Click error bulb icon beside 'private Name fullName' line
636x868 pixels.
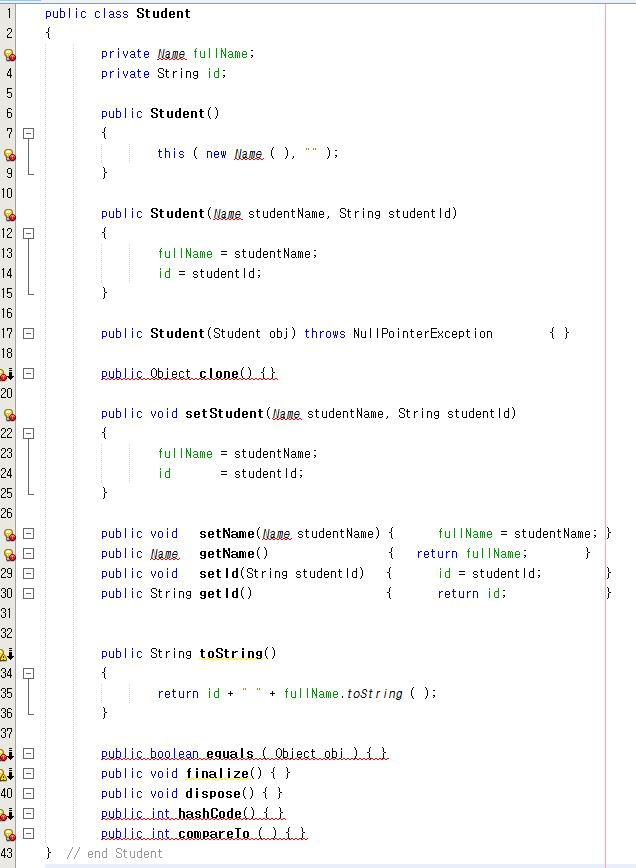(x=9, y=54)
